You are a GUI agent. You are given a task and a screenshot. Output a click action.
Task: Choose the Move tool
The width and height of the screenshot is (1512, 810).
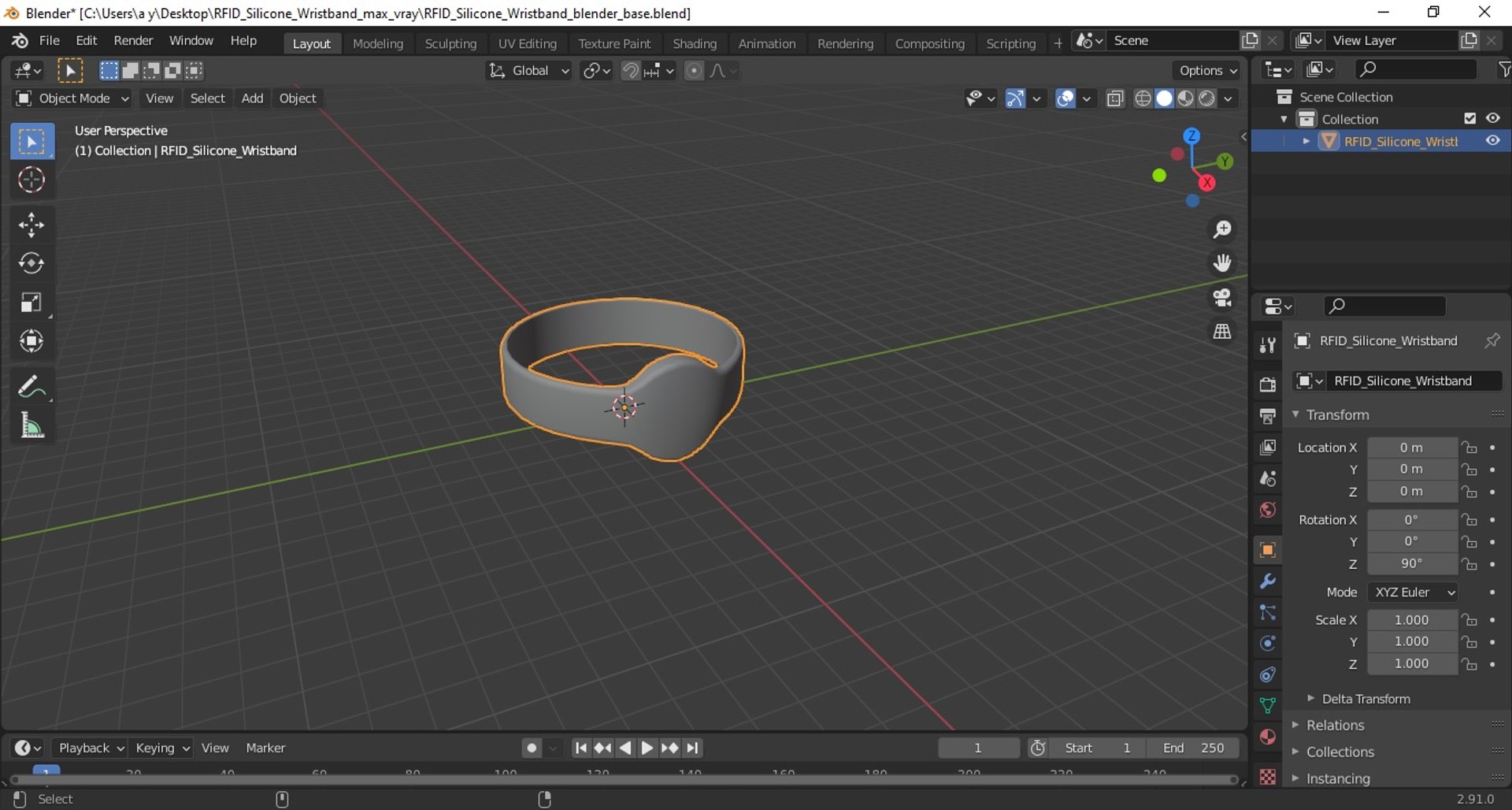point(31,225)
